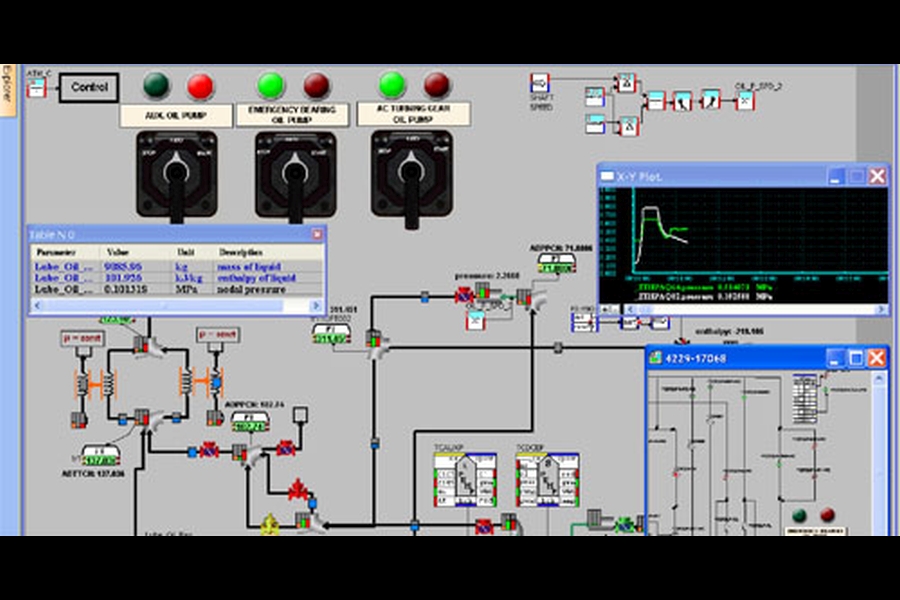Select the upper comparator block next to SHAFT SPEED
The height and width of the screenshot is (600, 900).
coord(626,83)
